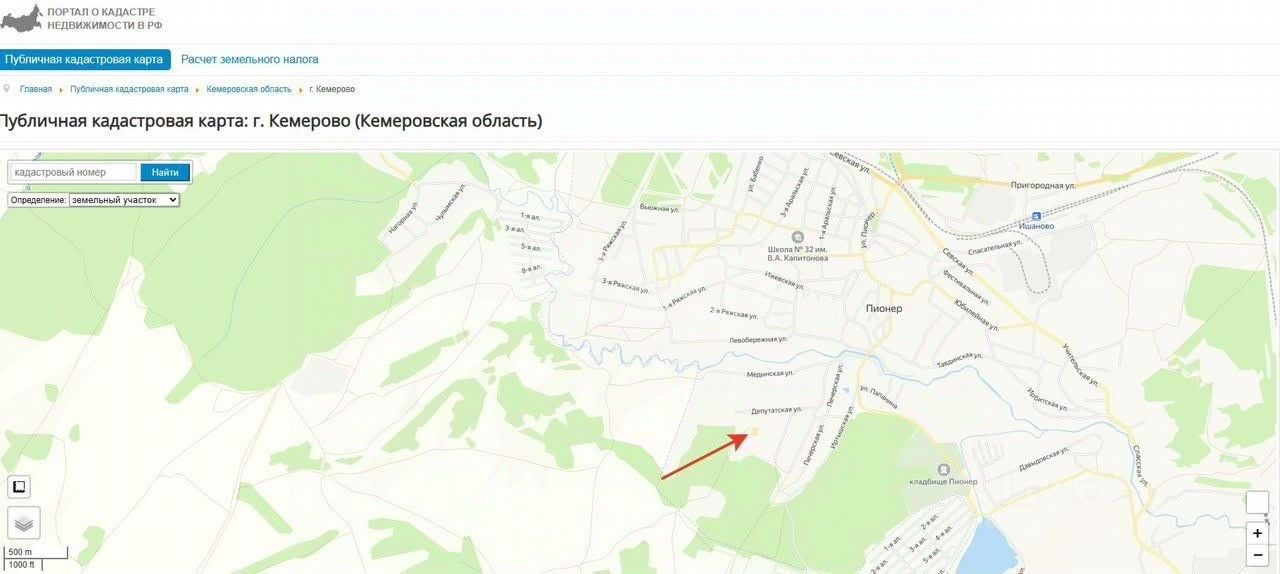Click the Школа № 32 marker icon
The height and width of the screenshot is (574, 1280).
(x=798, y=236)
